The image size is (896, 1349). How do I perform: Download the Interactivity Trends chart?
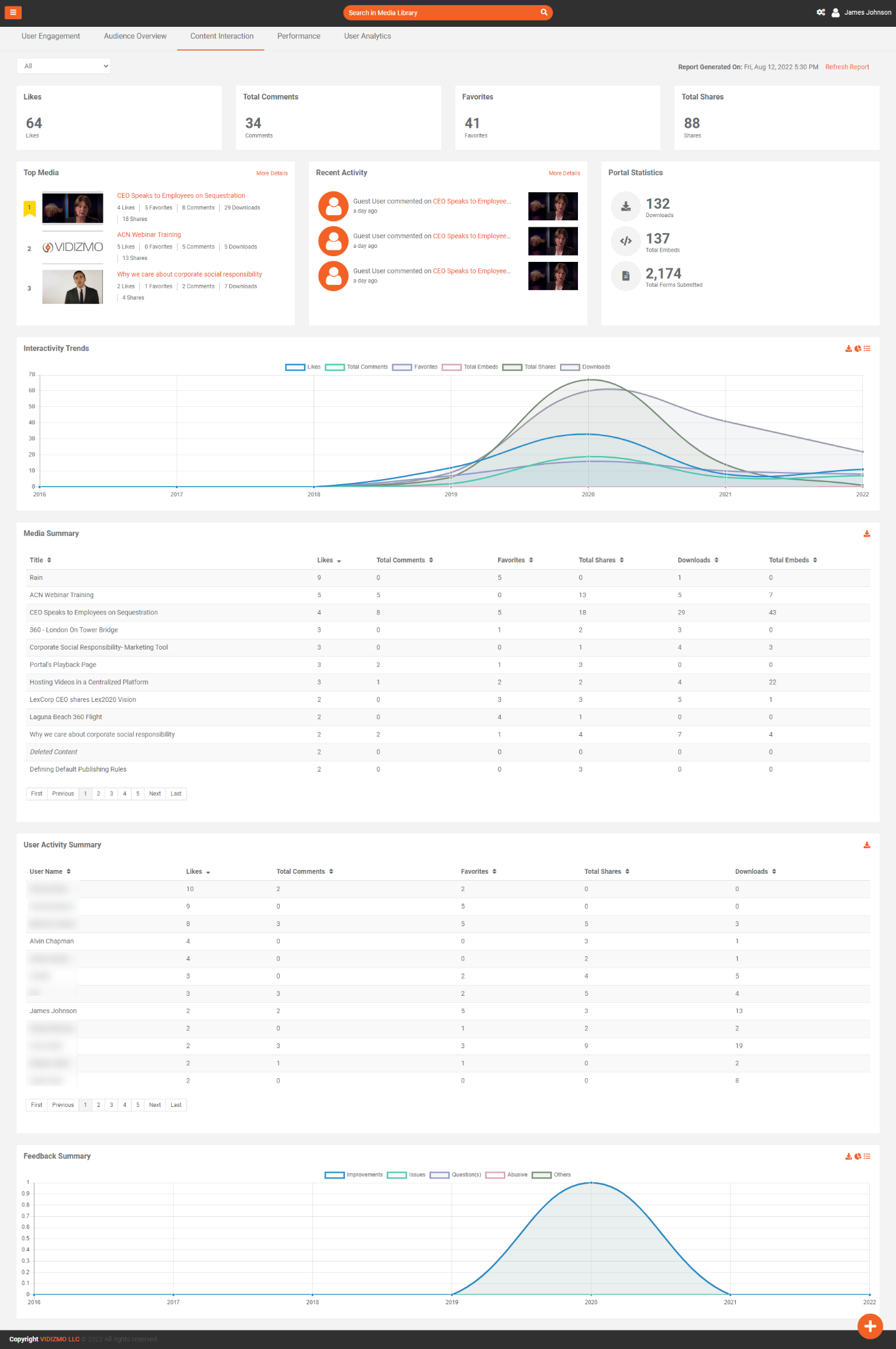click(848, 349)
